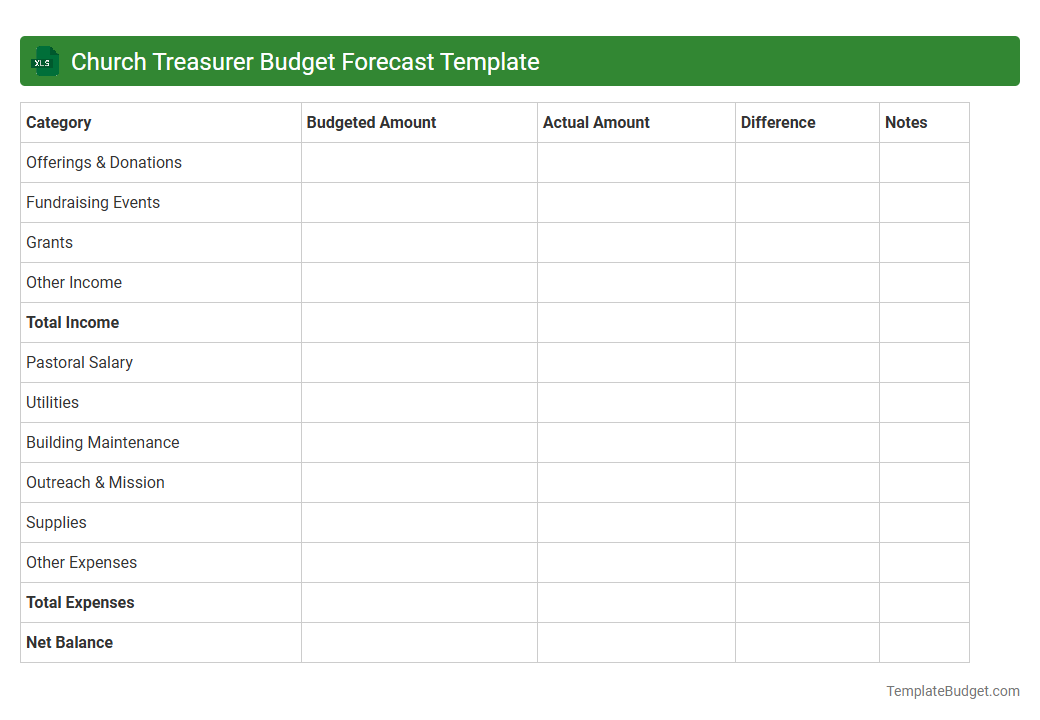Image resolution: width=1040 pixels, height=720 pixels.
Task: Open the TemplateBudget.com link
Action: pyautogui.click(x=952, y=690)
